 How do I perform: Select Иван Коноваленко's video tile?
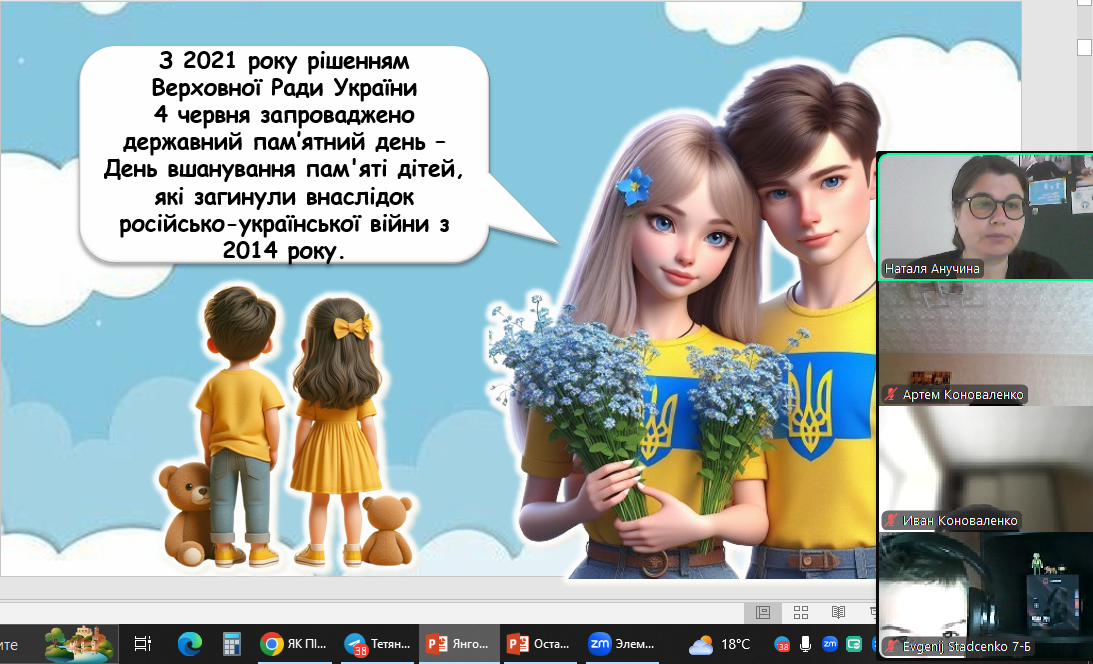coord(986,469)
